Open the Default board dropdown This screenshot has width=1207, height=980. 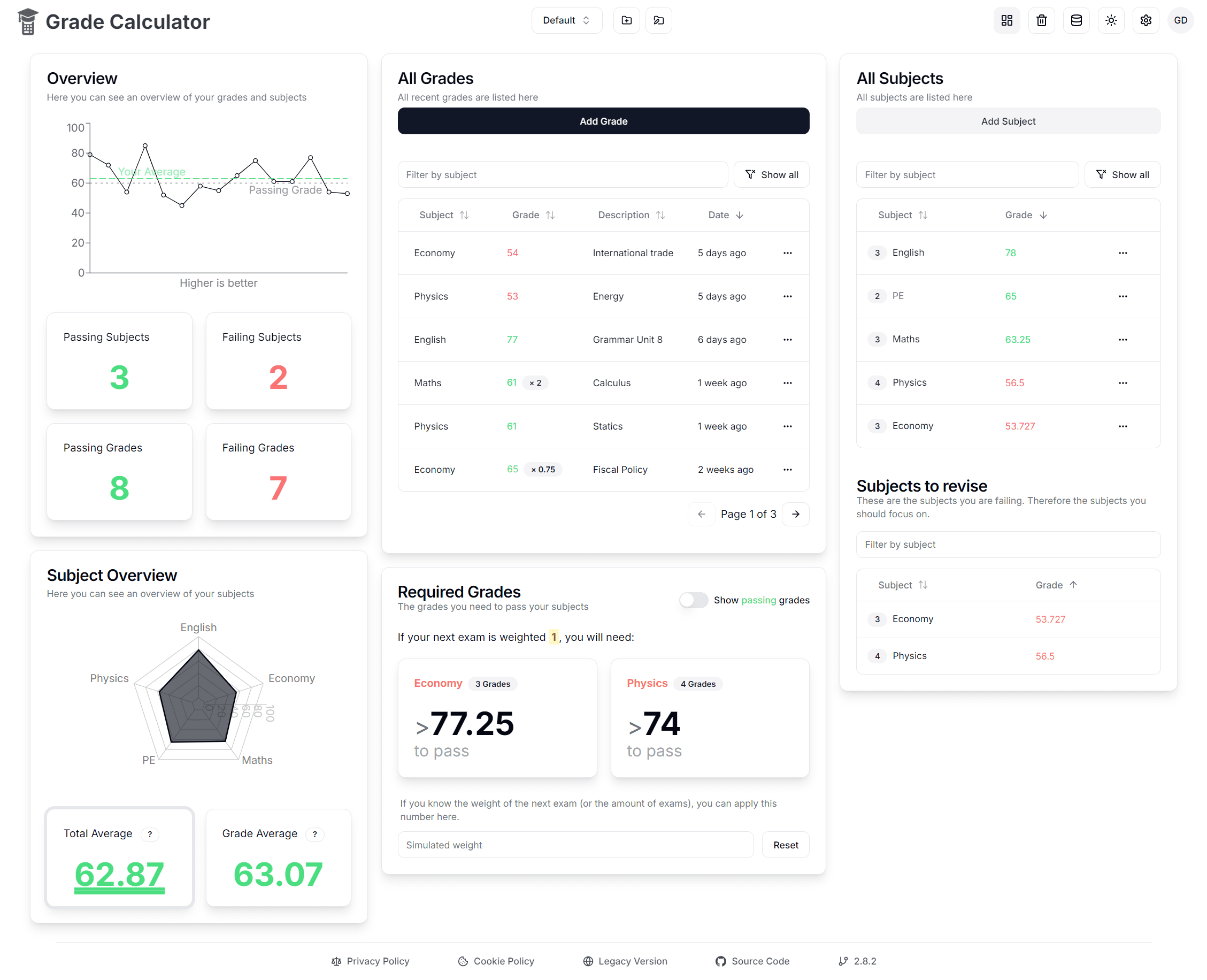click(566, 20)
